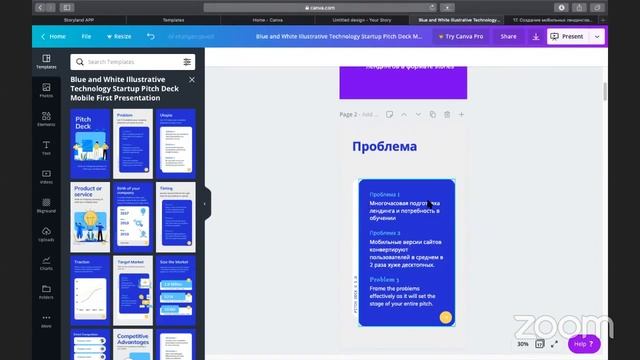Open the Text sidebar panel

click(46, 148)
